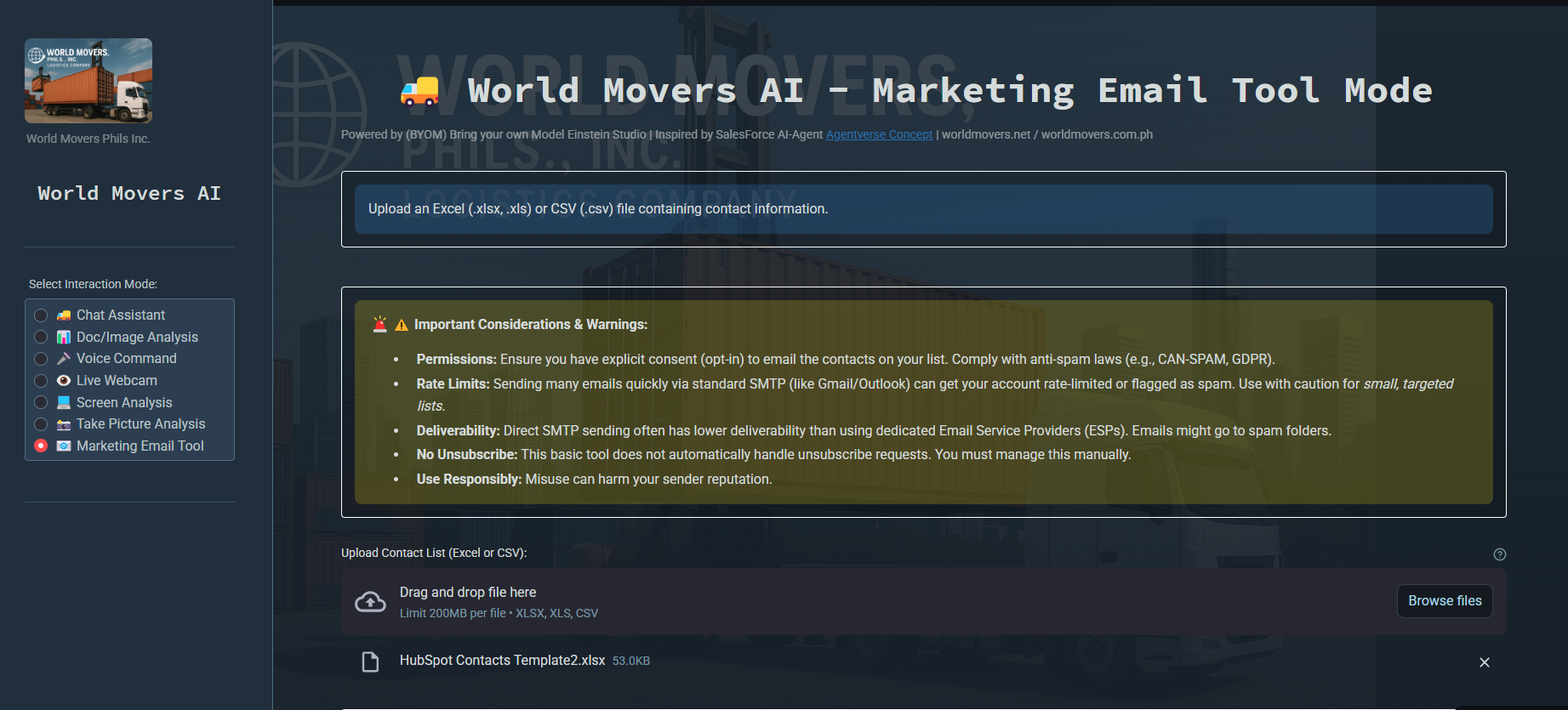Click the Browse files button
1568x710 pixels.
(x=1445, y=601)
